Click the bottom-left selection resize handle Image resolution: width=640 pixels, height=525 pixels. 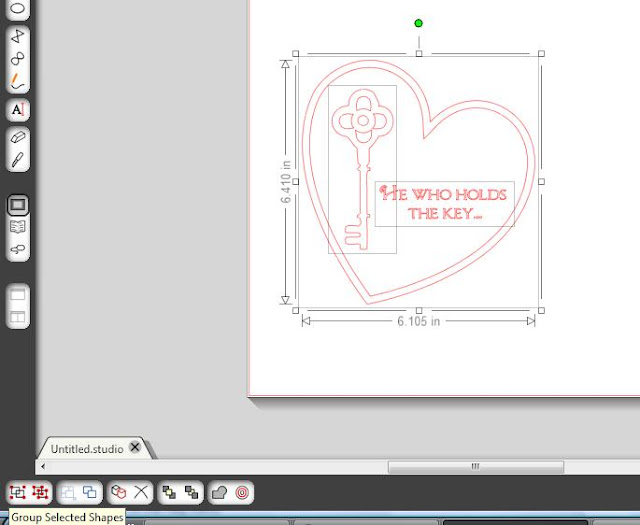pos(296,311)
